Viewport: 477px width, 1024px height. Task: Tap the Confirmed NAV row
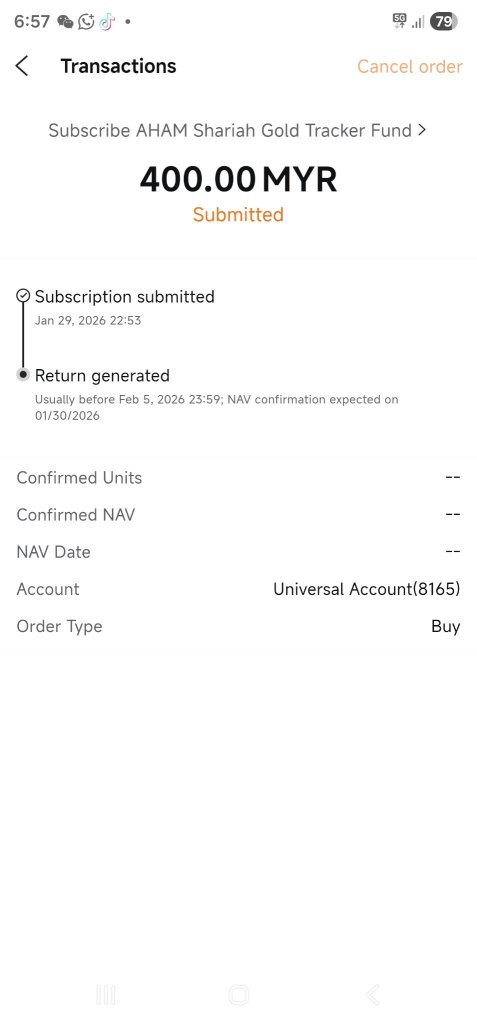238,515
